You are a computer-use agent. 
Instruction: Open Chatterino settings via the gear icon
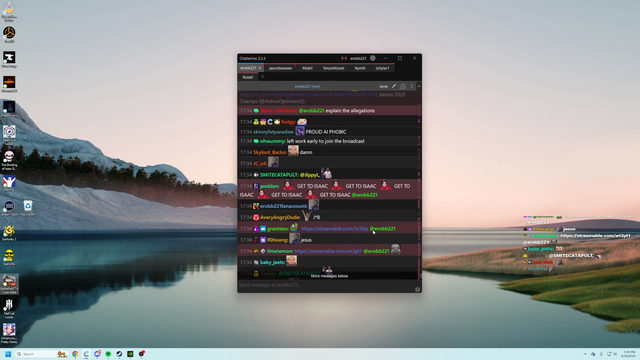pos(373,58)
